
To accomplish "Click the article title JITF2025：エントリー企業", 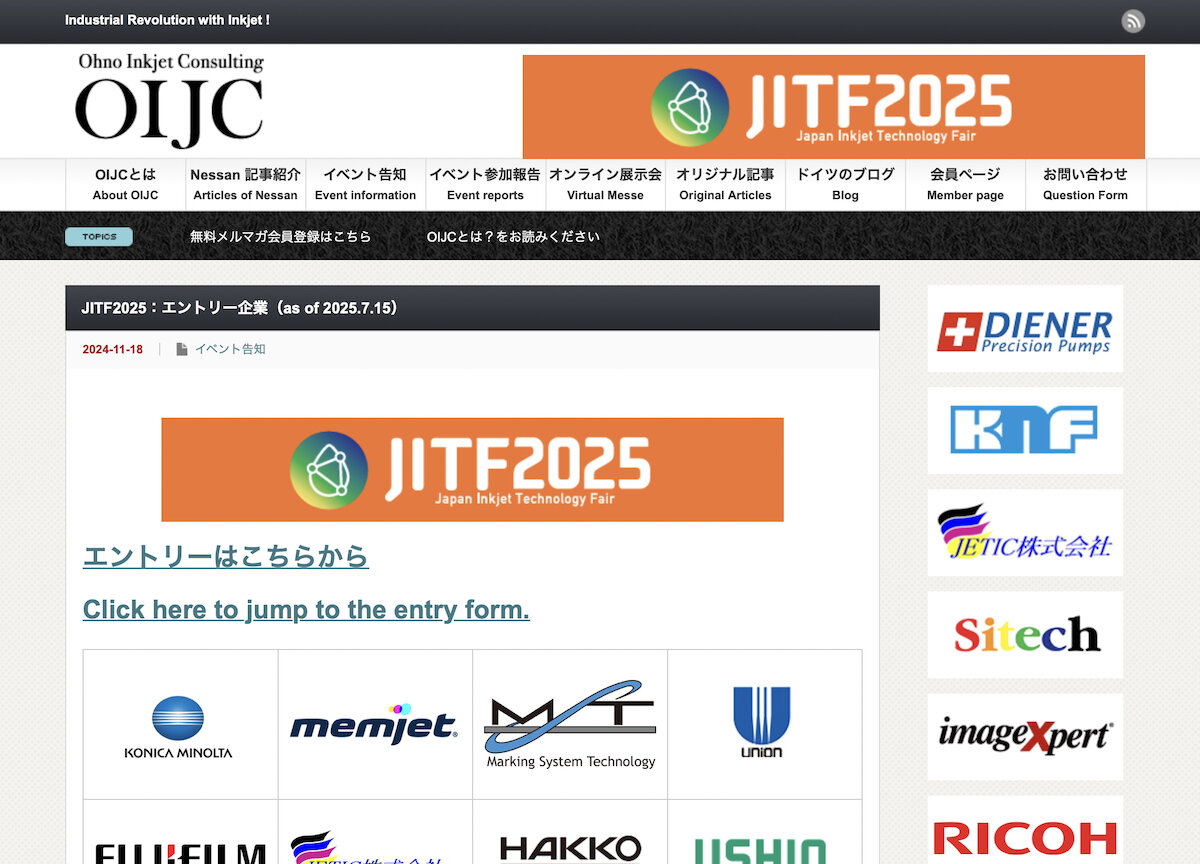I will coord(241,308).
